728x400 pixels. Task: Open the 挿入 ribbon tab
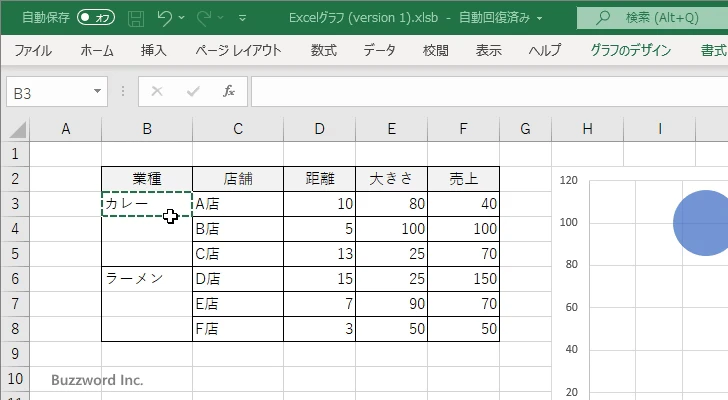click(153, 50)
